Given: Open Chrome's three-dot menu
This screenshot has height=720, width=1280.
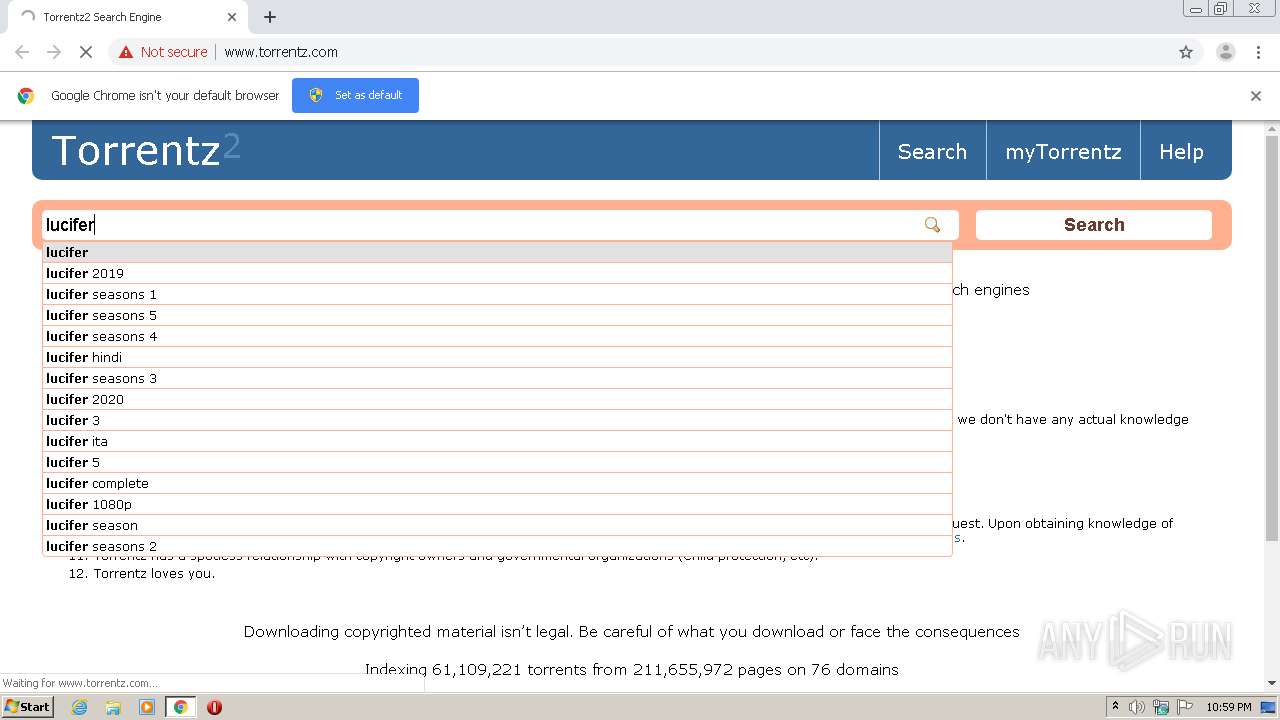Looking at the screenshot, I should click(x=1259, y=52).
